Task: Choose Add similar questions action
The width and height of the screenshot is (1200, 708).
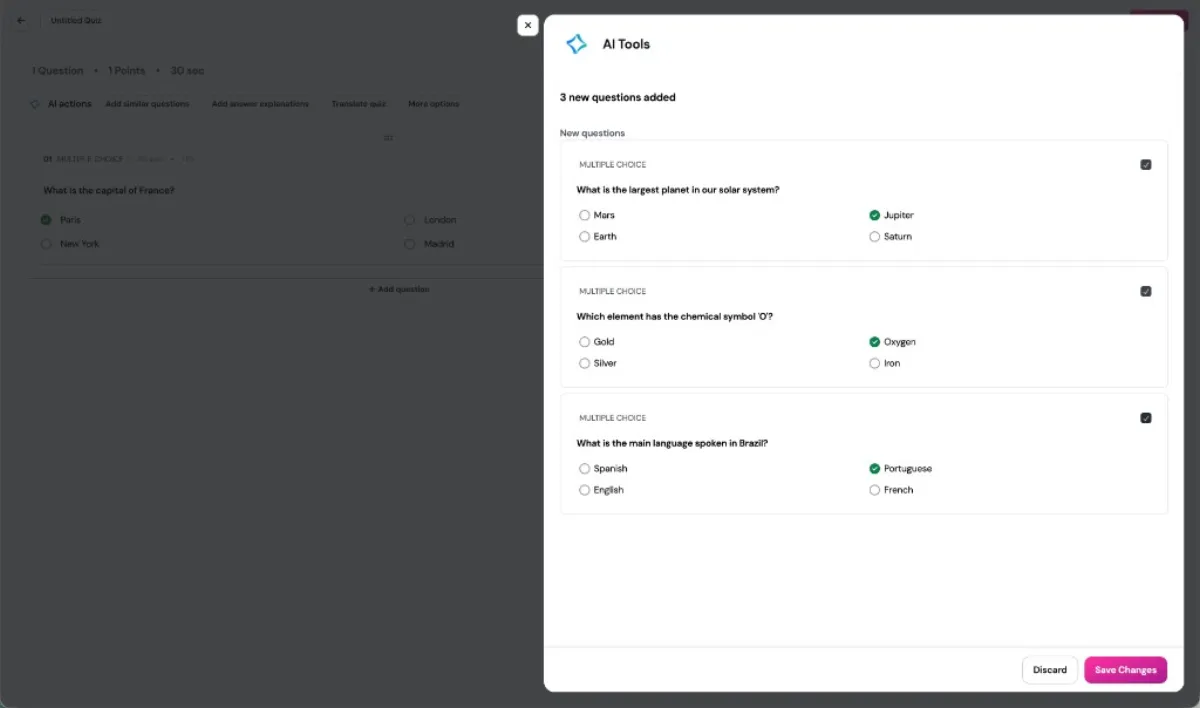Action: [148, 103]
